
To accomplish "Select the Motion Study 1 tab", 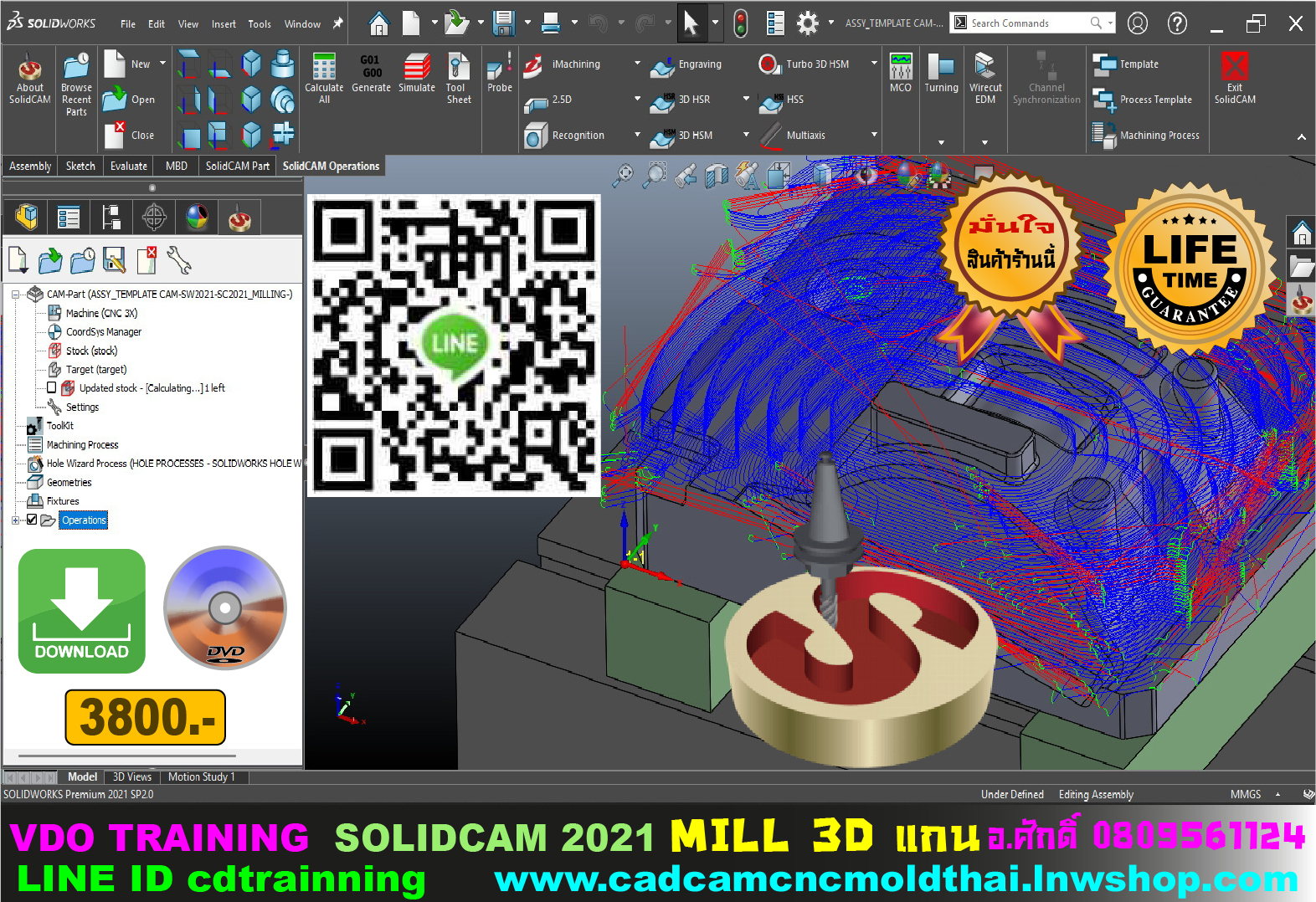I will point(201,776).
